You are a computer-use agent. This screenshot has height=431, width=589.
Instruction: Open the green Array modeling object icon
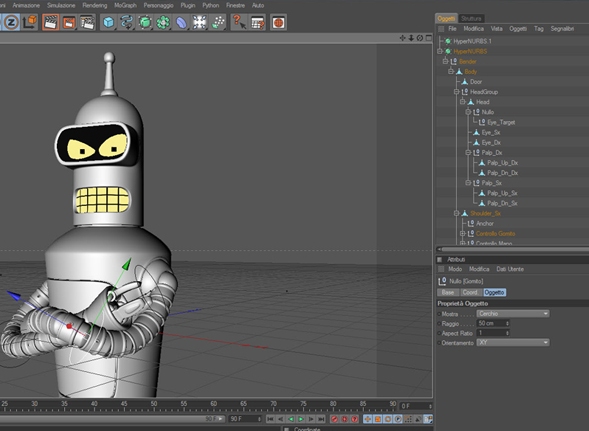(163, 22)
